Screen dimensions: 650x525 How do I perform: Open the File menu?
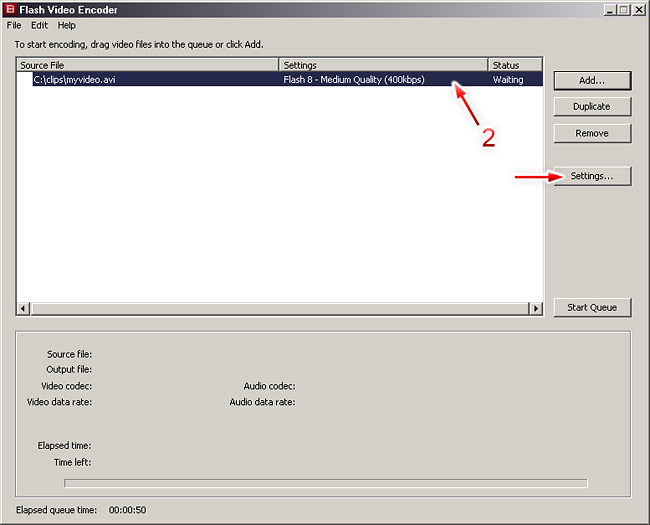(x=14, y=25)
